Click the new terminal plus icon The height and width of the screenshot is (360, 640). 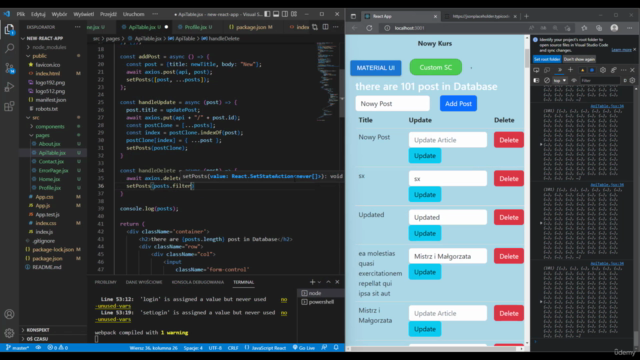(312, 282)
